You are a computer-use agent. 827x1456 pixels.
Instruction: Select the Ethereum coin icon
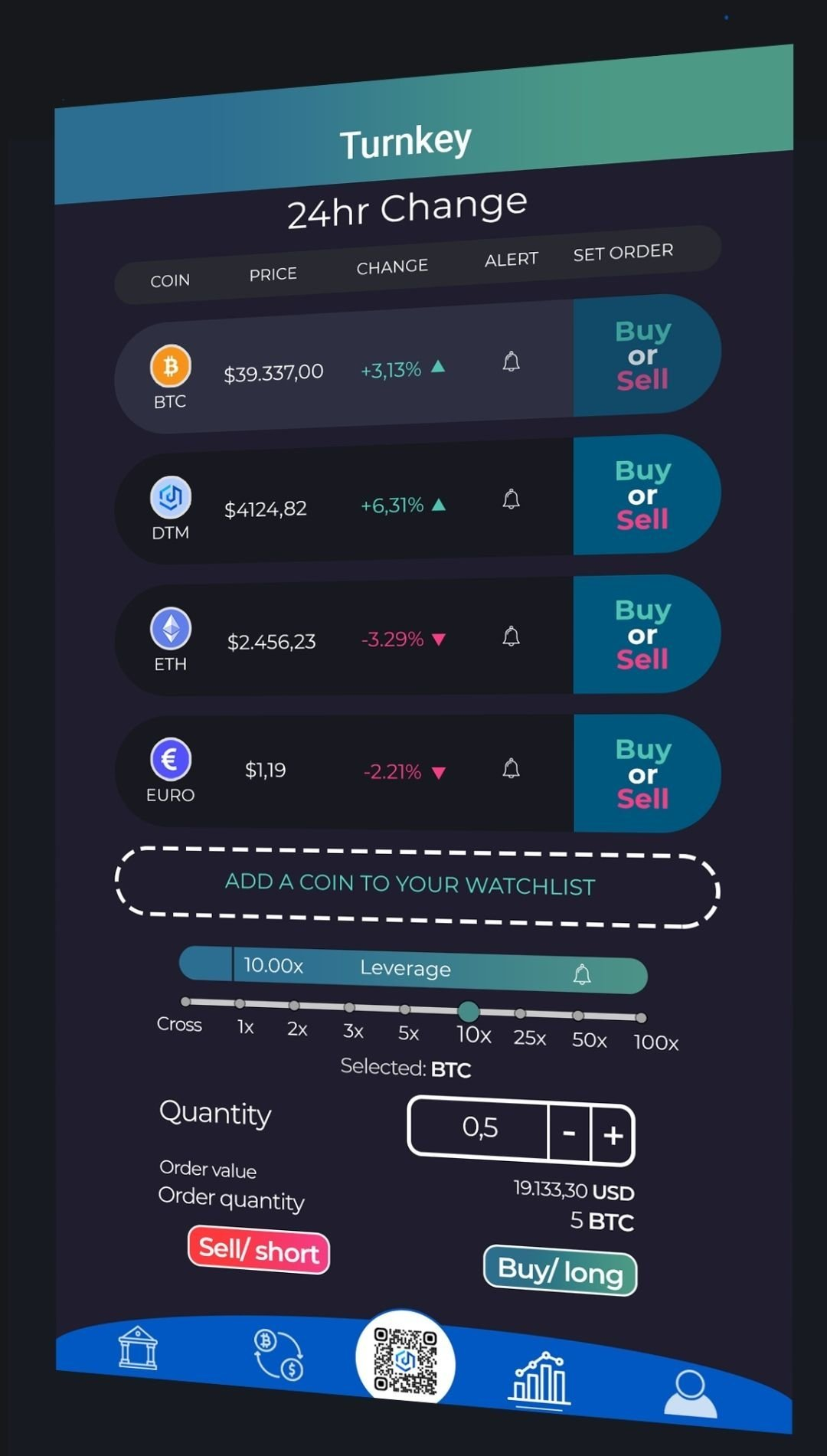pos(170,628)
